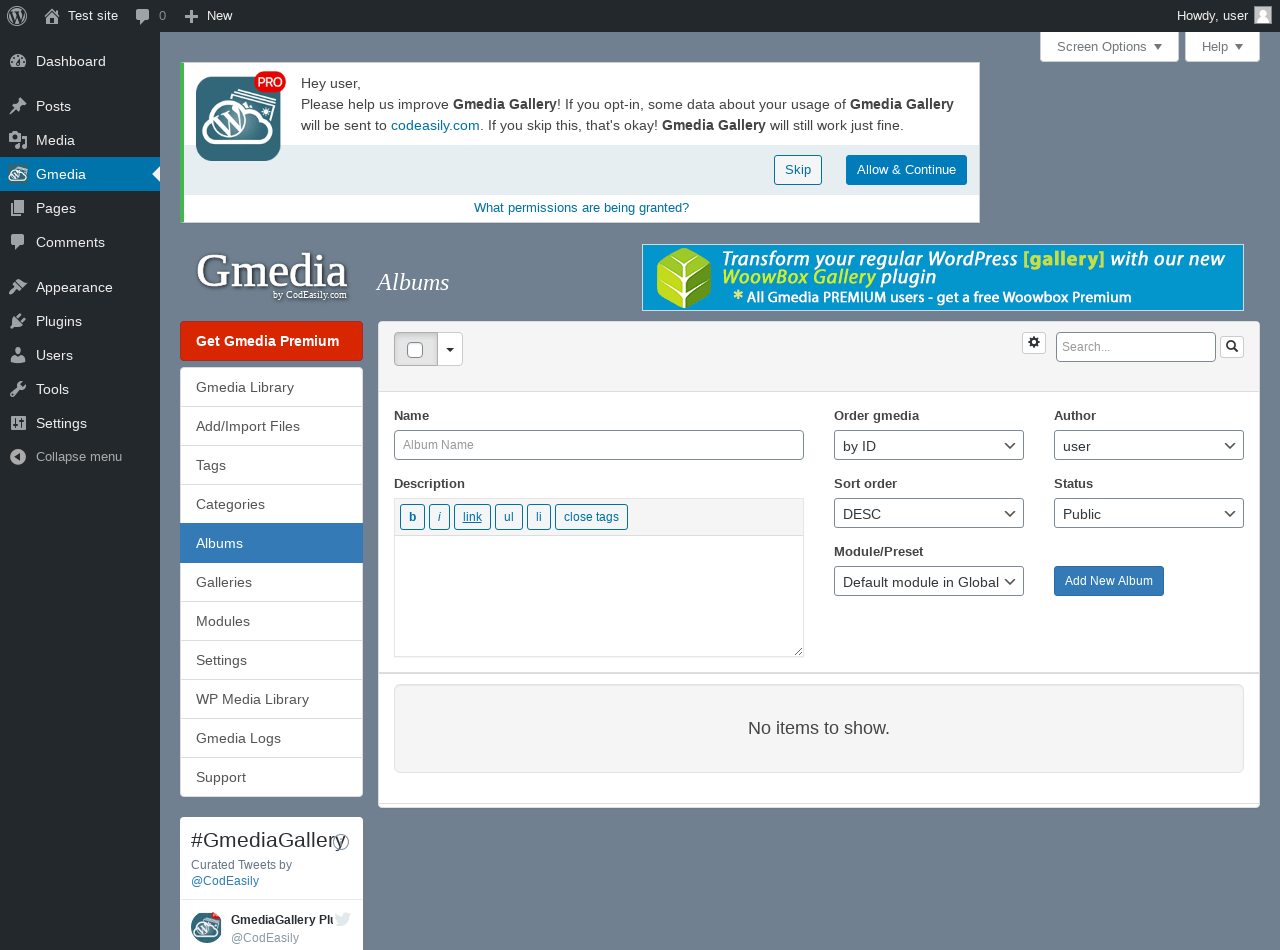Click the italic i editor button
The image size is (1280, 950).
[x=439, y=517]
